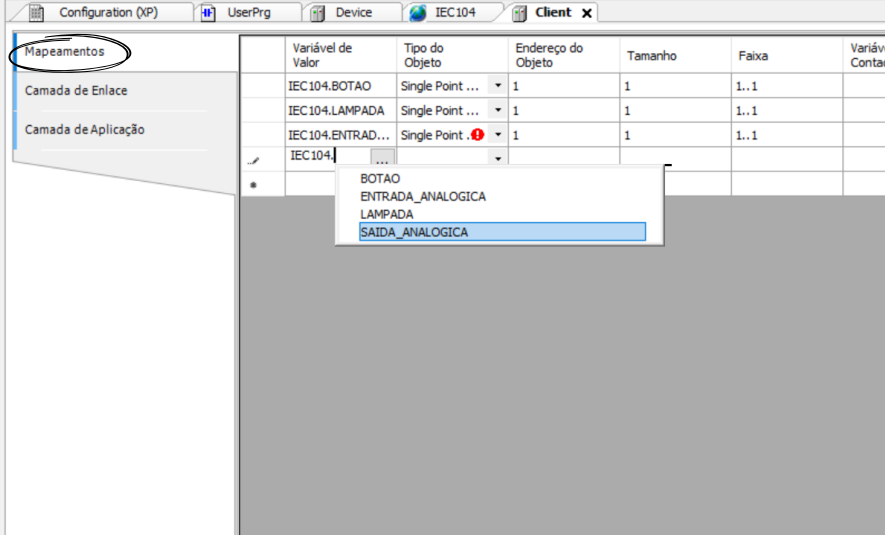Click the pencil edit row marker
885x535 pixels.
click(253, 160)
